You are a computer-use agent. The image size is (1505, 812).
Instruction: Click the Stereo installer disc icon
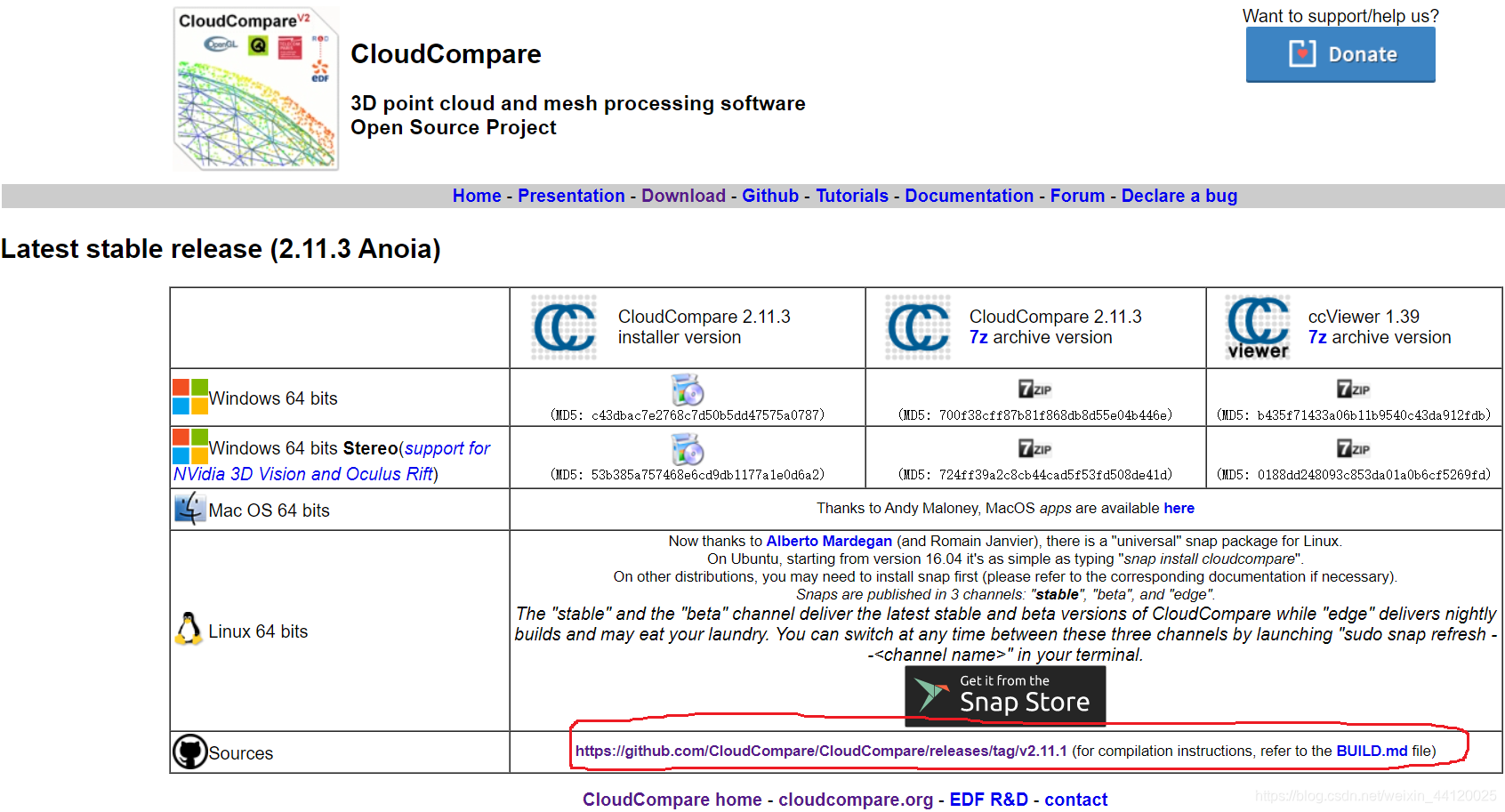[x=686, y=449]
